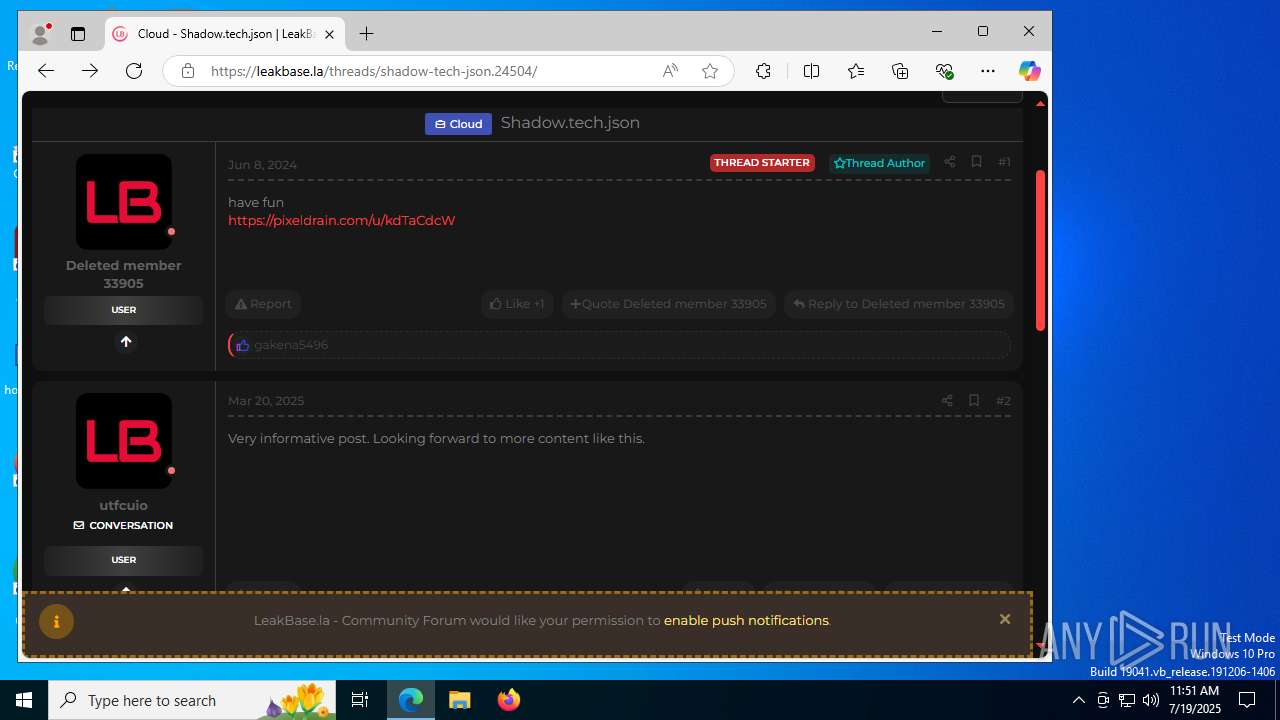Open Windows Start menu
This screenshot has width=1280, height=720.
click(x=24, y=700)
